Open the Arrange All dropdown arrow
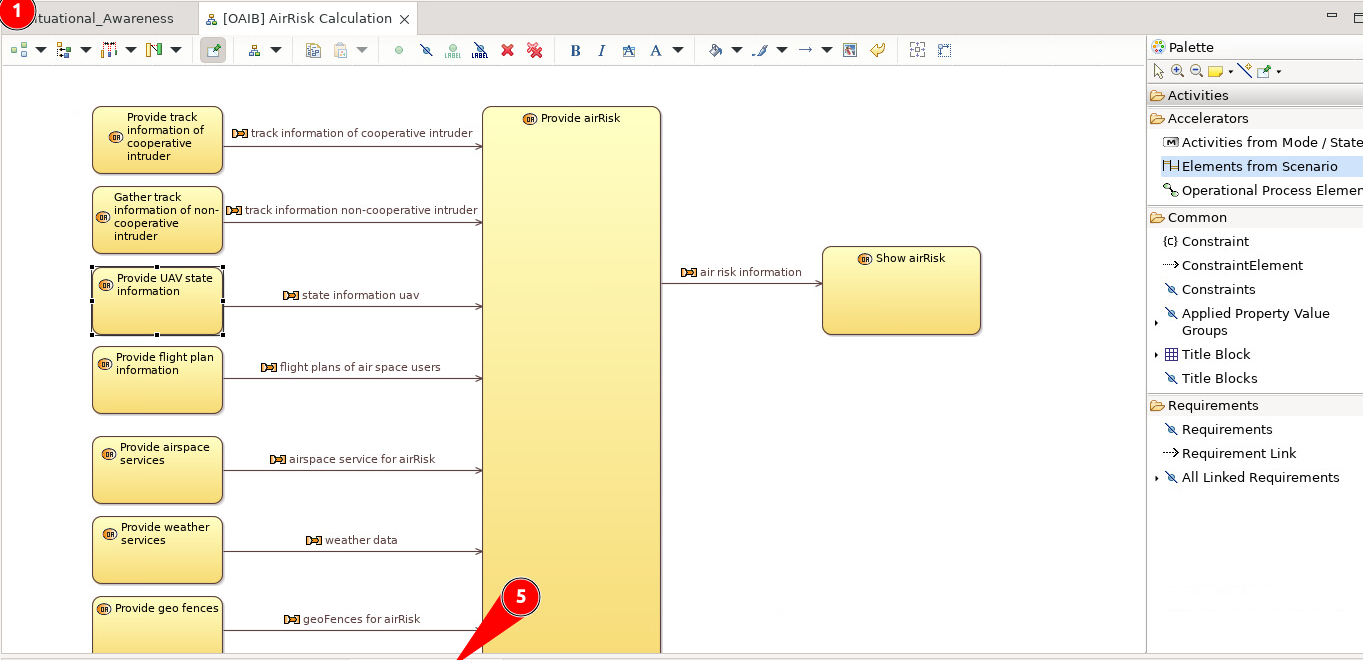This screenshot has width=1363, height=660. [x=41, y=50]
